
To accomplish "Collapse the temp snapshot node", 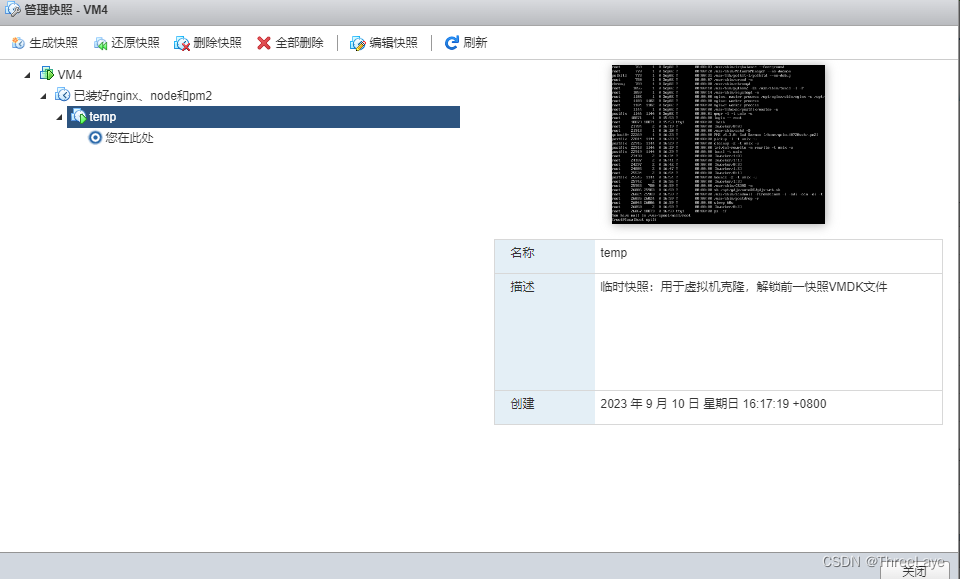I will pyautogui.click(x=59, y=117).
